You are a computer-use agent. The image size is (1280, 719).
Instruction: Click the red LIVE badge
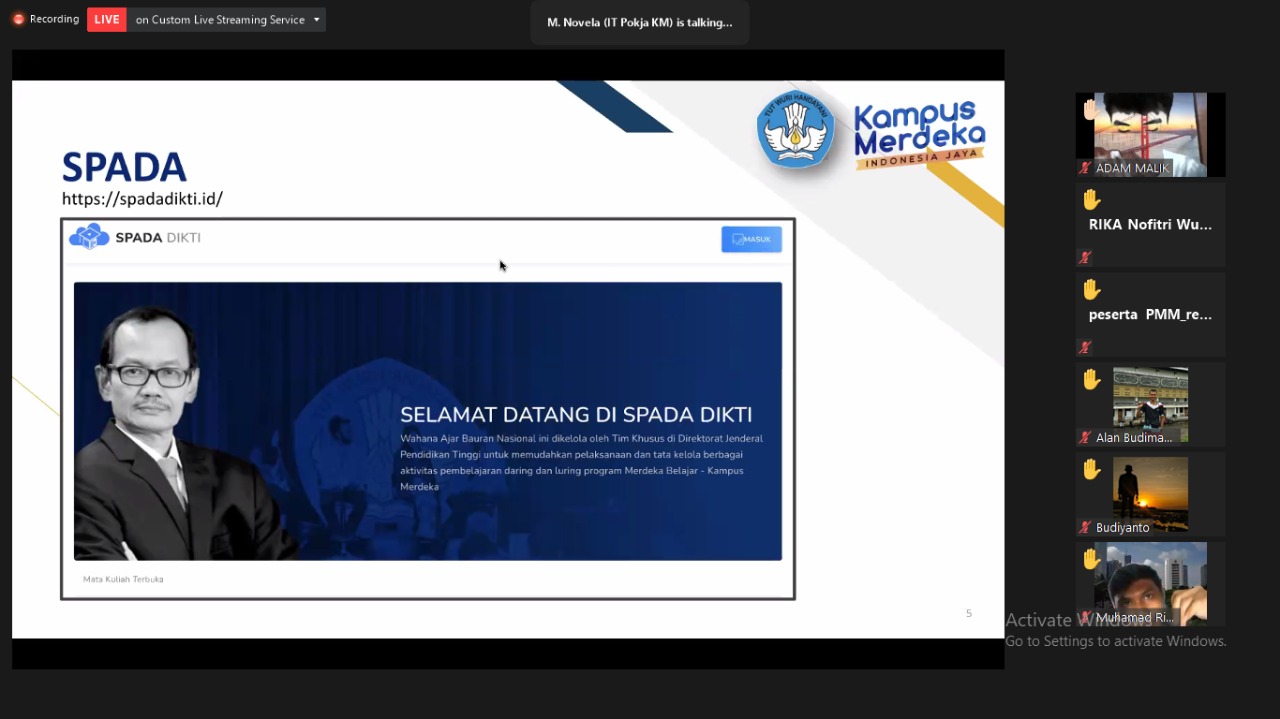[x=107, y=19]
